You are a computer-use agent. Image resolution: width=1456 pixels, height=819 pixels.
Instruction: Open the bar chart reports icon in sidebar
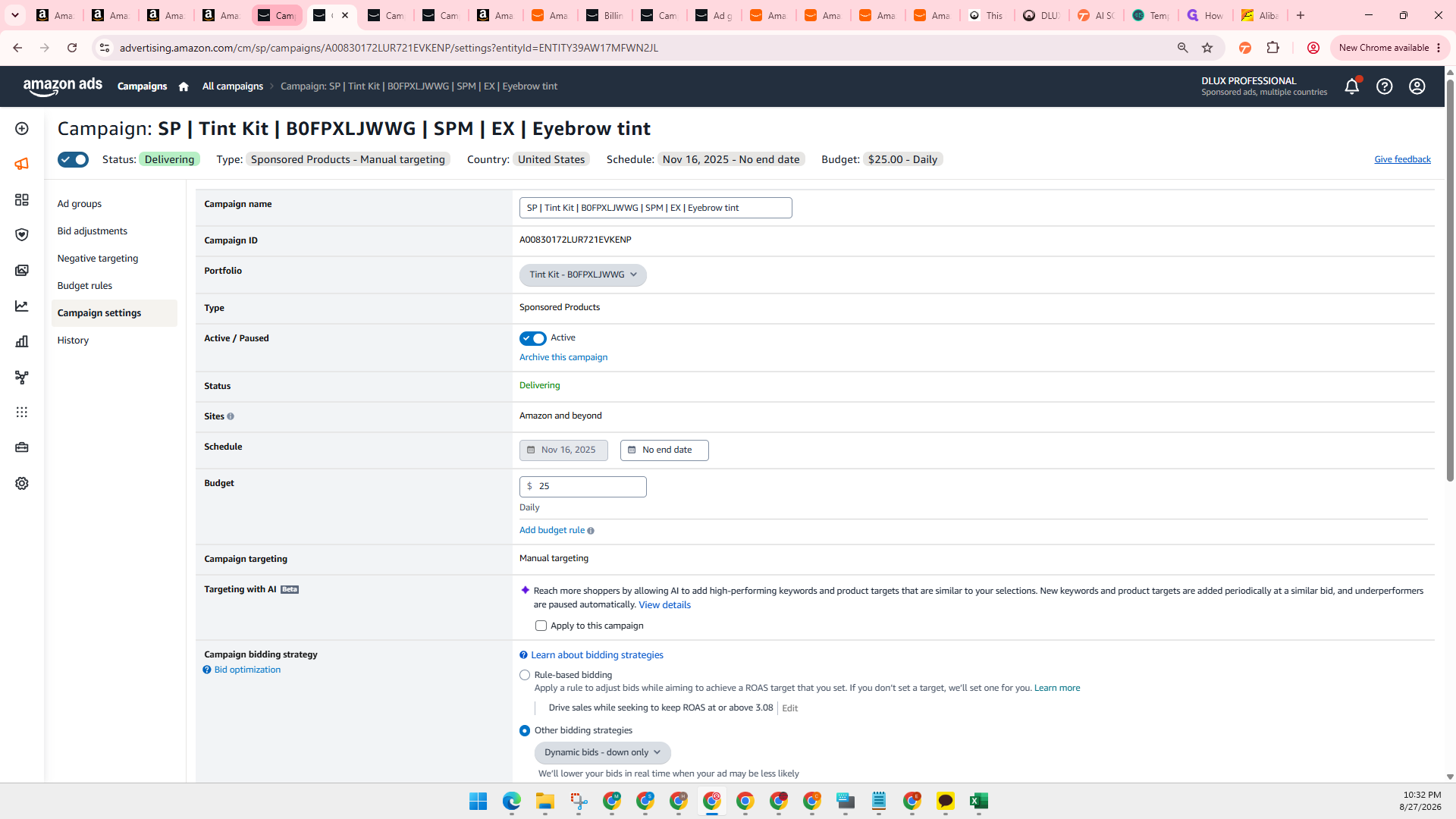pyautogui.click(x=22, y=341)
